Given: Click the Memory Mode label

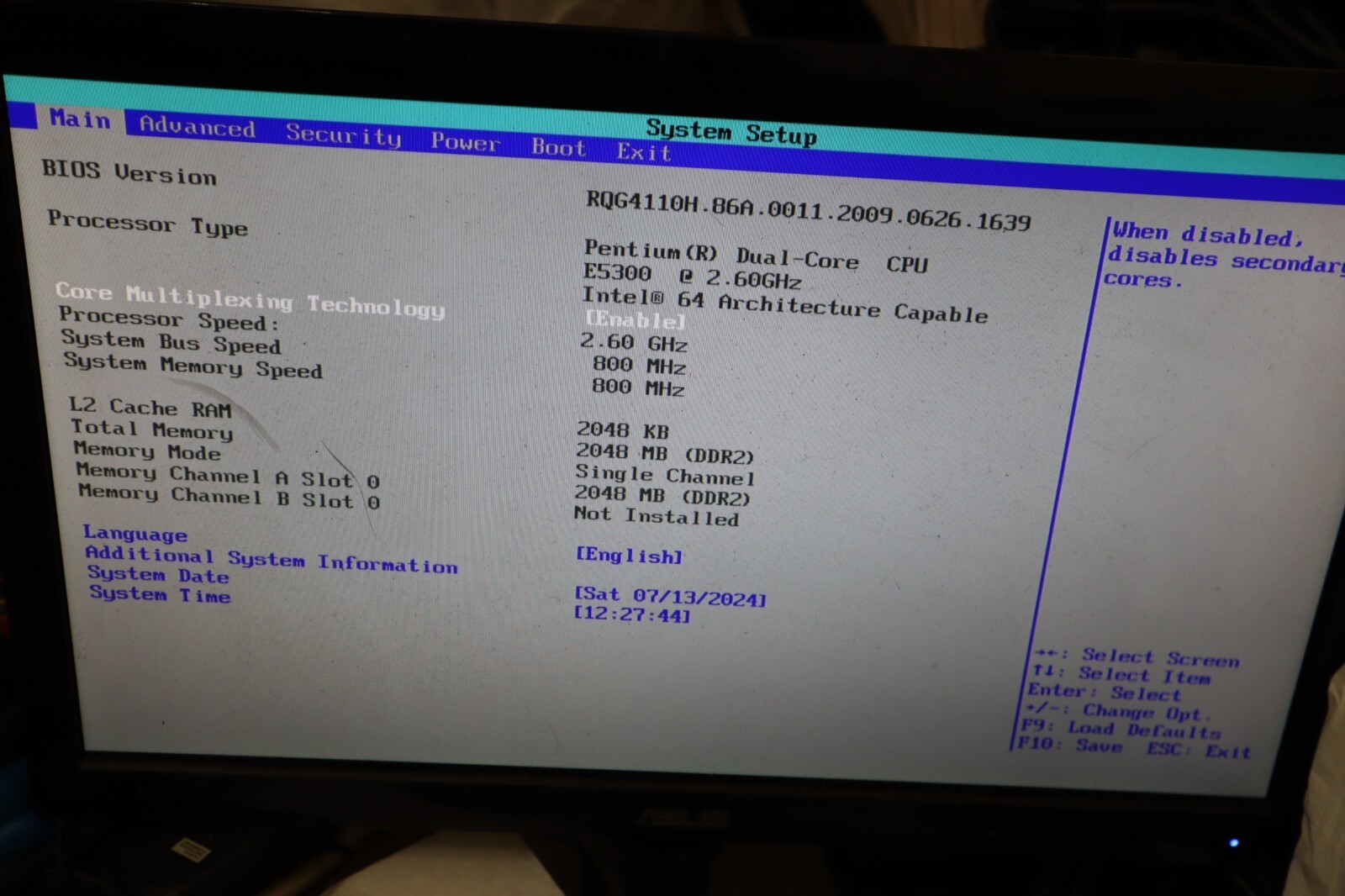Looking at the screenshot, I should pyautogui.click(x=147, y=451).
